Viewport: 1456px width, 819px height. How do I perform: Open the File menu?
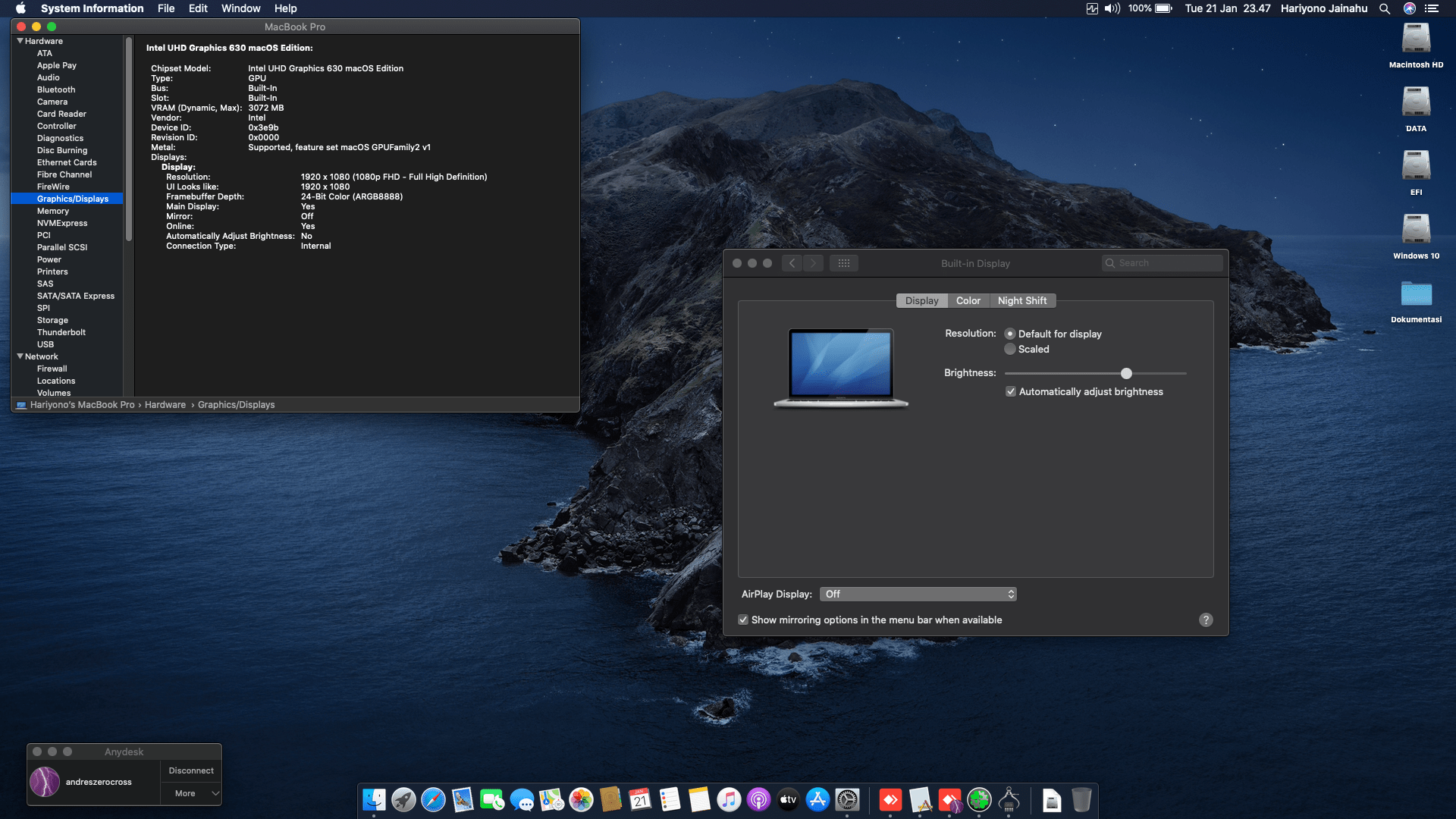166,8
